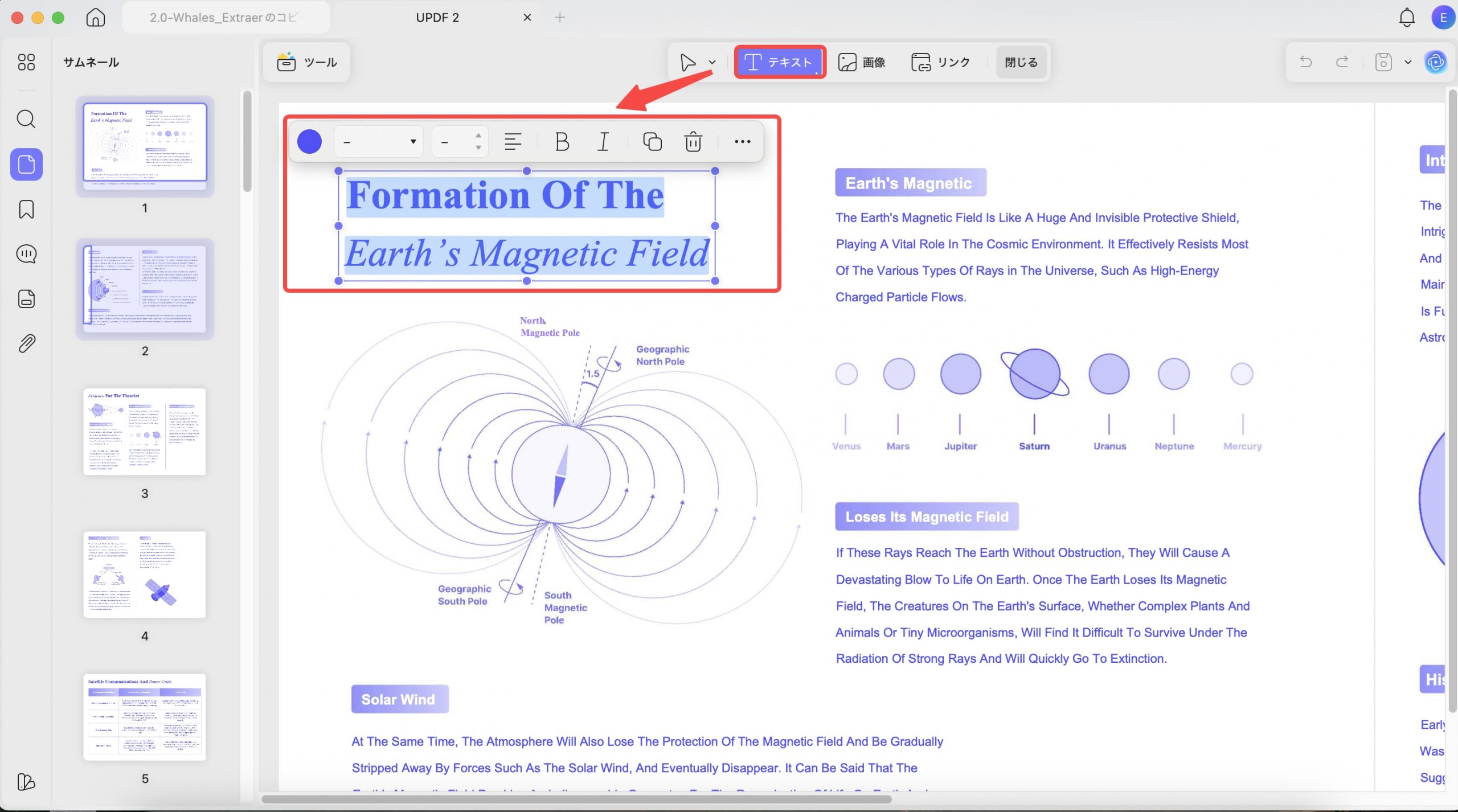Toggle the テキスト edit mode
The height and width of the screenshot is (812, 1458).
(779, 61)
